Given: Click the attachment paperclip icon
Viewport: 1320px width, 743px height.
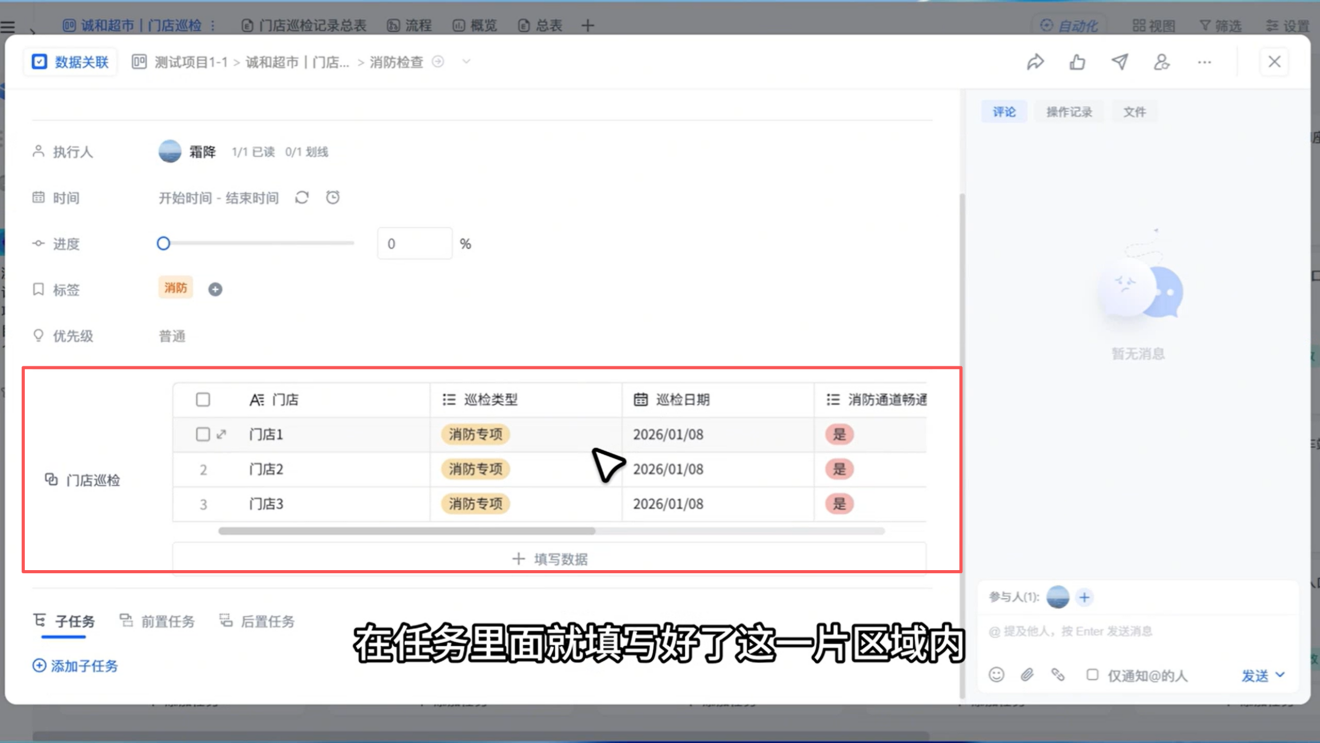Looking at the screenshot, I should [x=1027, y=675].
